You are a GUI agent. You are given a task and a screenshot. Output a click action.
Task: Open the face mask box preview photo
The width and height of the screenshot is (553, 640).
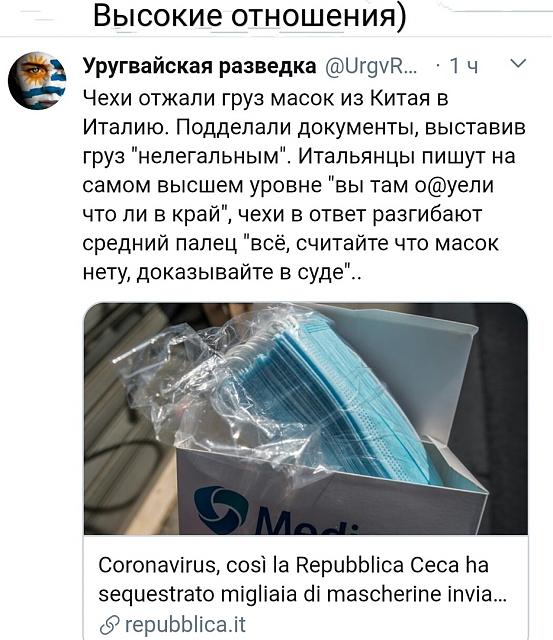(x=306, y=419)
